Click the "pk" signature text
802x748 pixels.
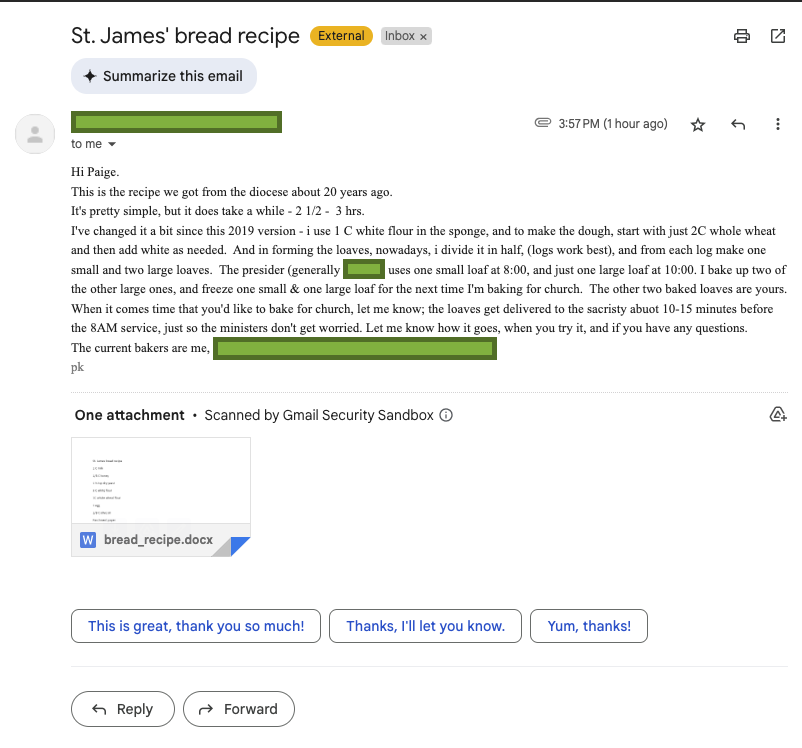[77, 367]
